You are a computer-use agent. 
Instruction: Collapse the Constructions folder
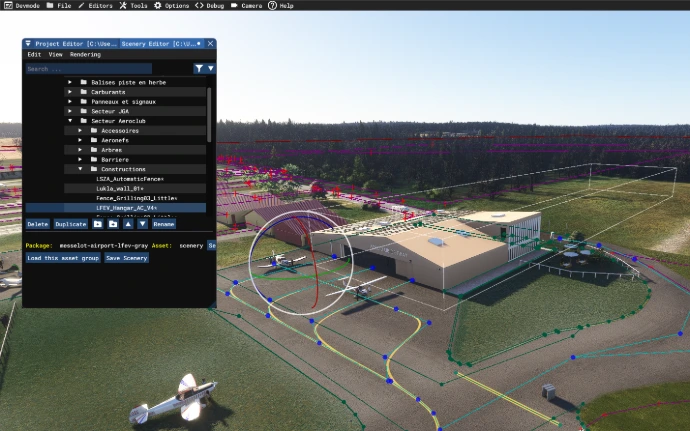pyautogui.click(x=82, y=169)
